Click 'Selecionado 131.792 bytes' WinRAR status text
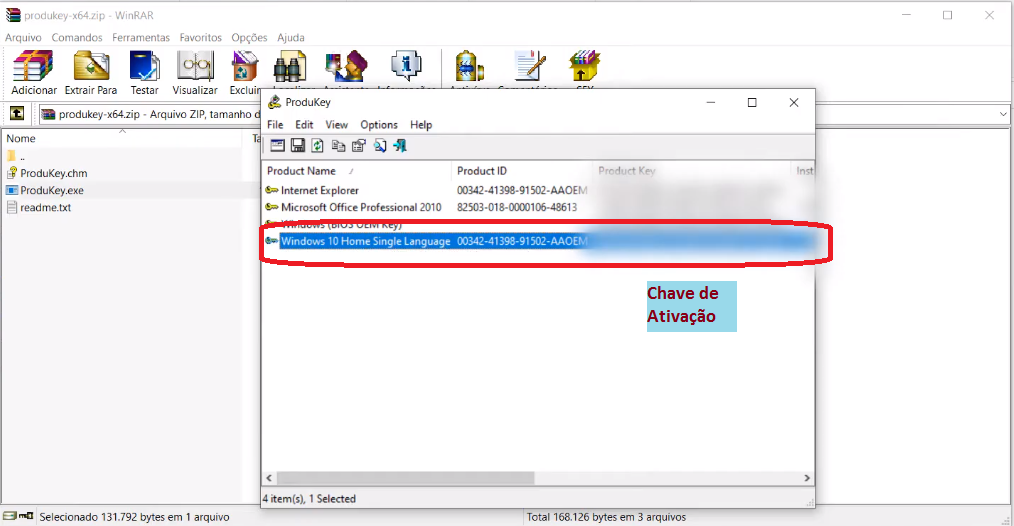Image resolution: width=1014 pixels, height=526 pixels. 135,517
